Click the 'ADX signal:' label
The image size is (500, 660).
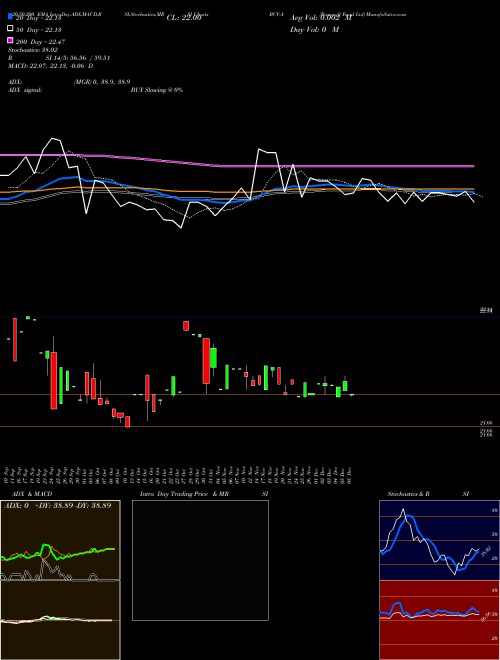click(25, 90)
